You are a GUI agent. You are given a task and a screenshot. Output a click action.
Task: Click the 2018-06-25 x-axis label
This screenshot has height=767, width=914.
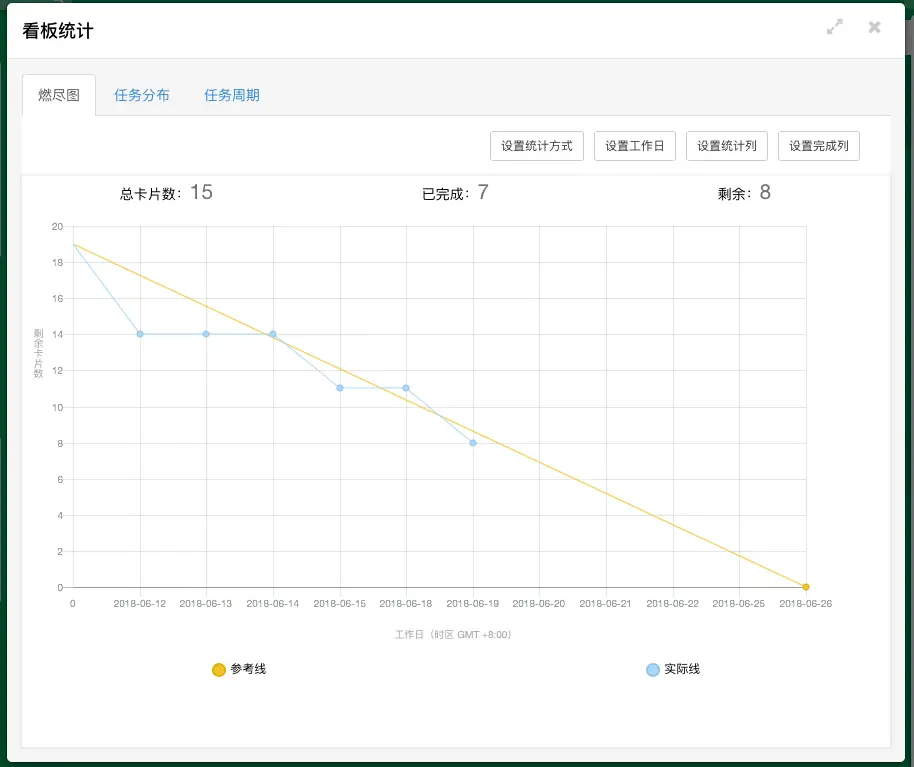[739, 604]
